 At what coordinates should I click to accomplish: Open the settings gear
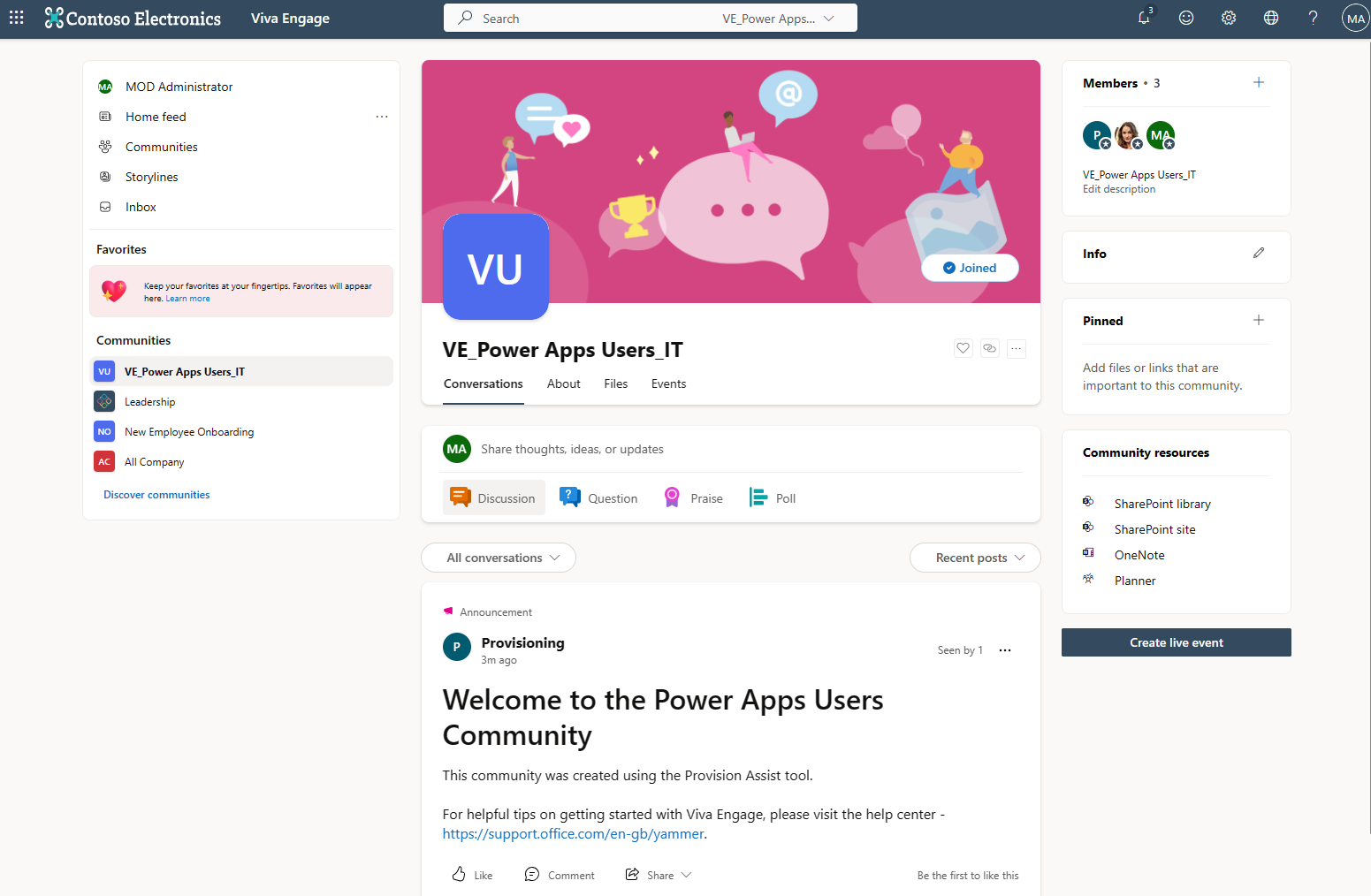[x=1229, y=18]
